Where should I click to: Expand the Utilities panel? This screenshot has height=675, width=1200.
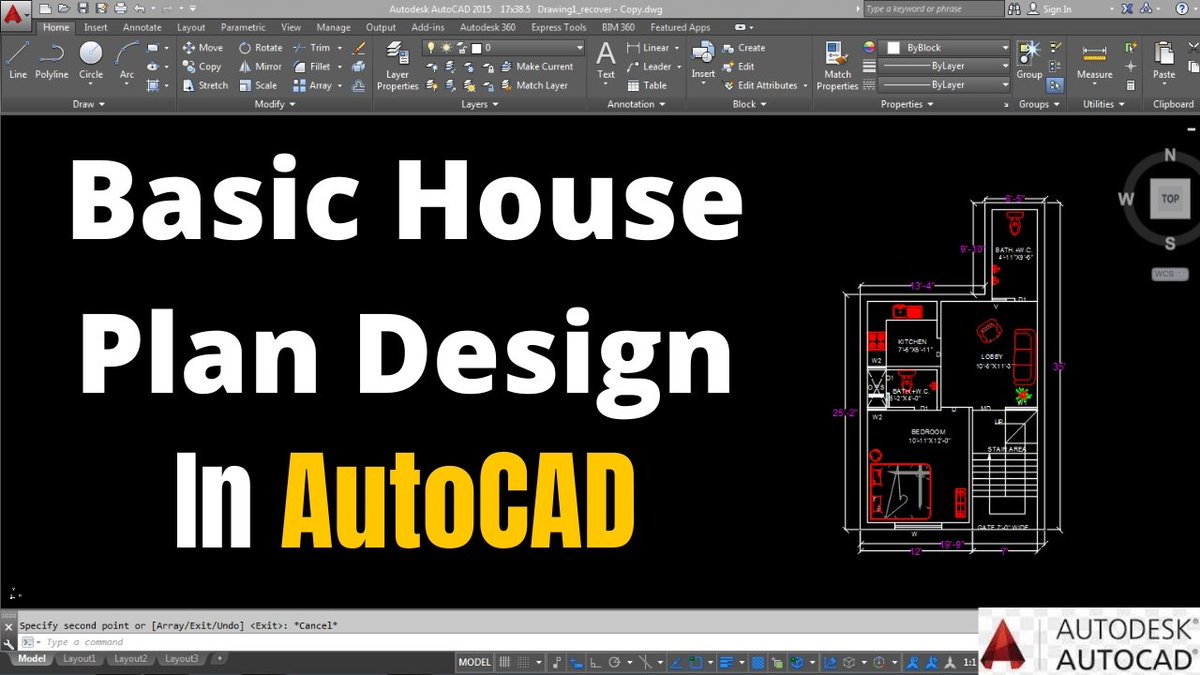click(1104, 104)
